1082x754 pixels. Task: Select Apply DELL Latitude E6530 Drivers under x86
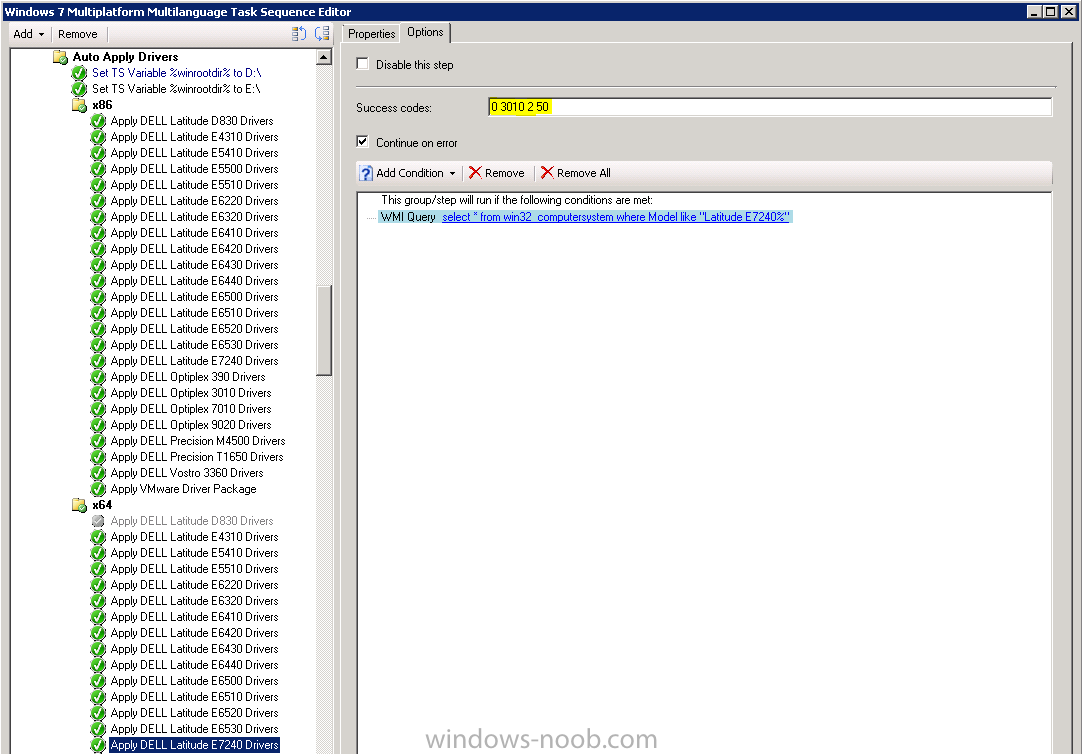click(x=195, y=345)
